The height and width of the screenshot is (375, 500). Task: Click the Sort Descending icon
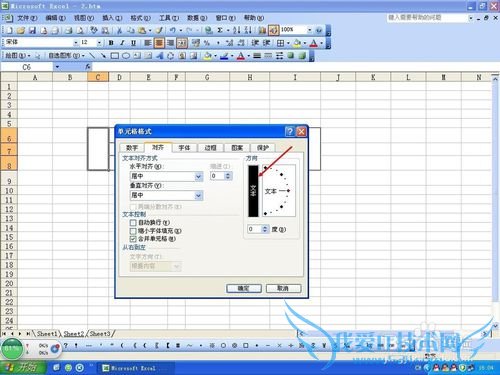click(x=248, y=31)
